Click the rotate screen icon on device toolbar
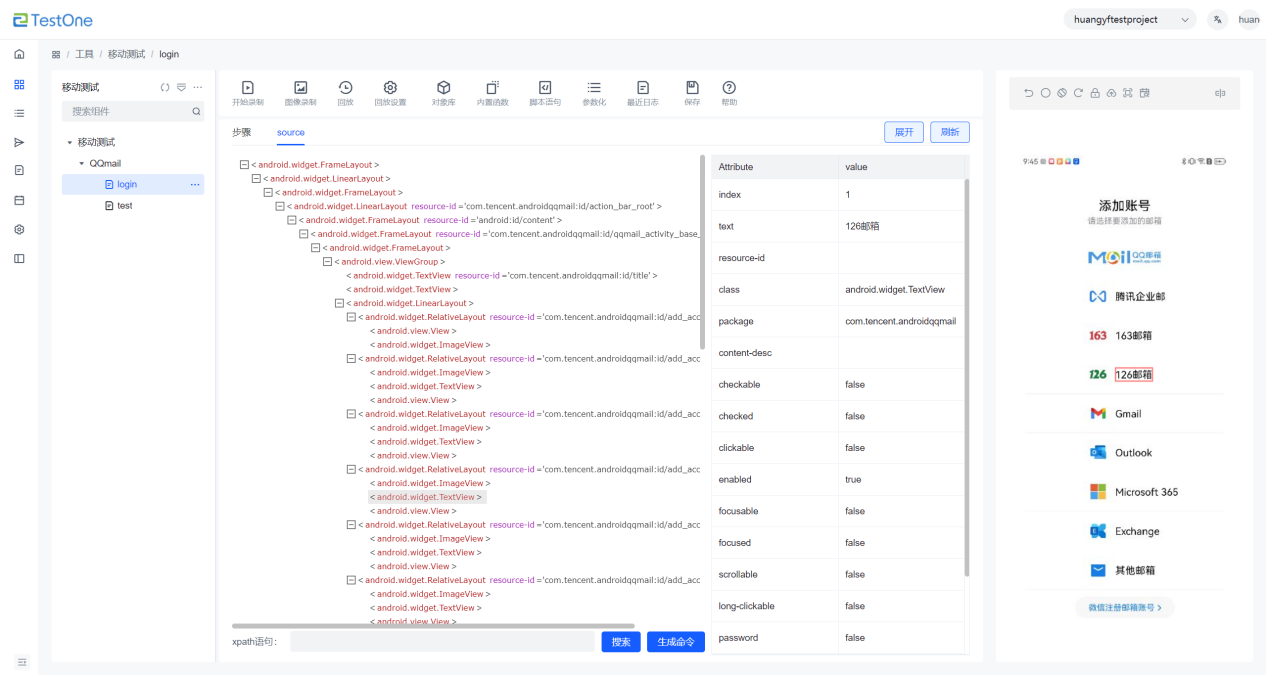1266x675 pixels. point(1062,93)
